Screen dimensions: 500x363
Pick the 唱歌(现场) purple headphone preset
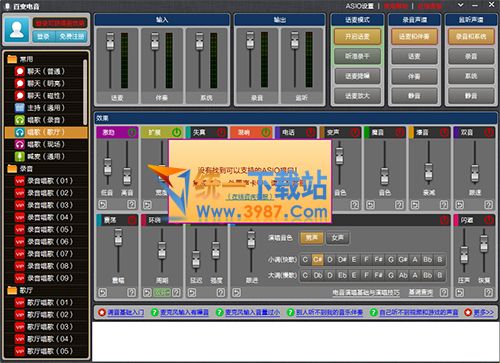tap(20, 144)
